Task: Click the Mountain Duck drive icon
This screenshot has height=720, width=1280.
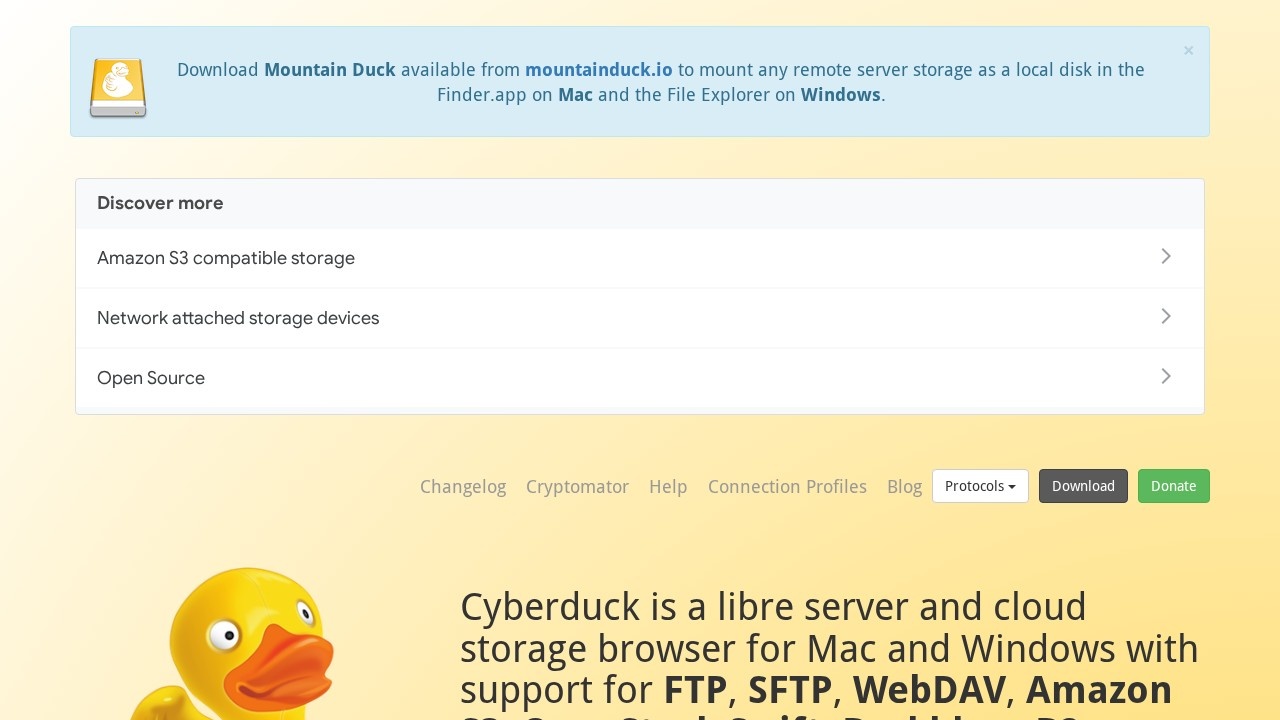Action: (x=118, y=88)
